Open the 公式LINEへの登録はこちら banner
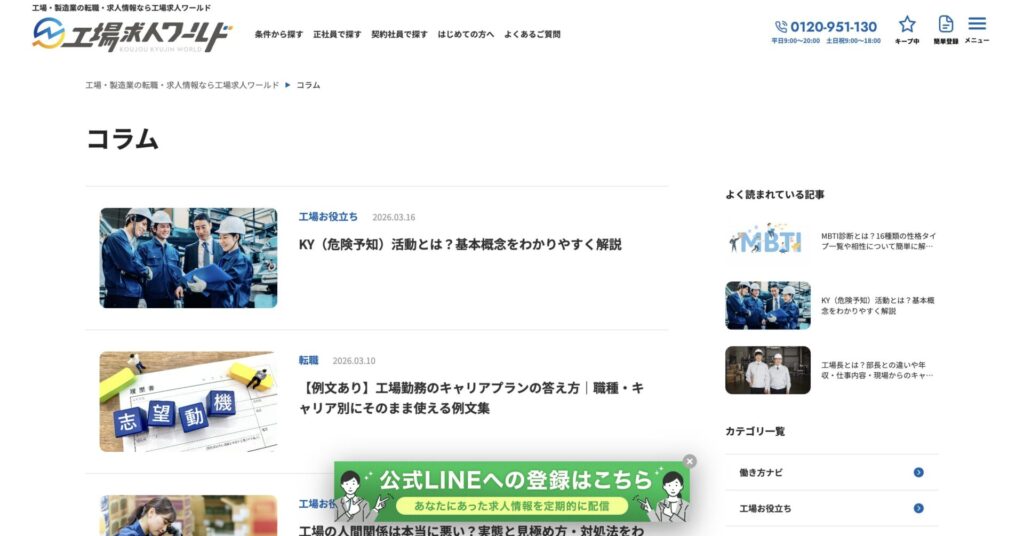The width and height of the screenshot is (1024, 536). point(511,492)
